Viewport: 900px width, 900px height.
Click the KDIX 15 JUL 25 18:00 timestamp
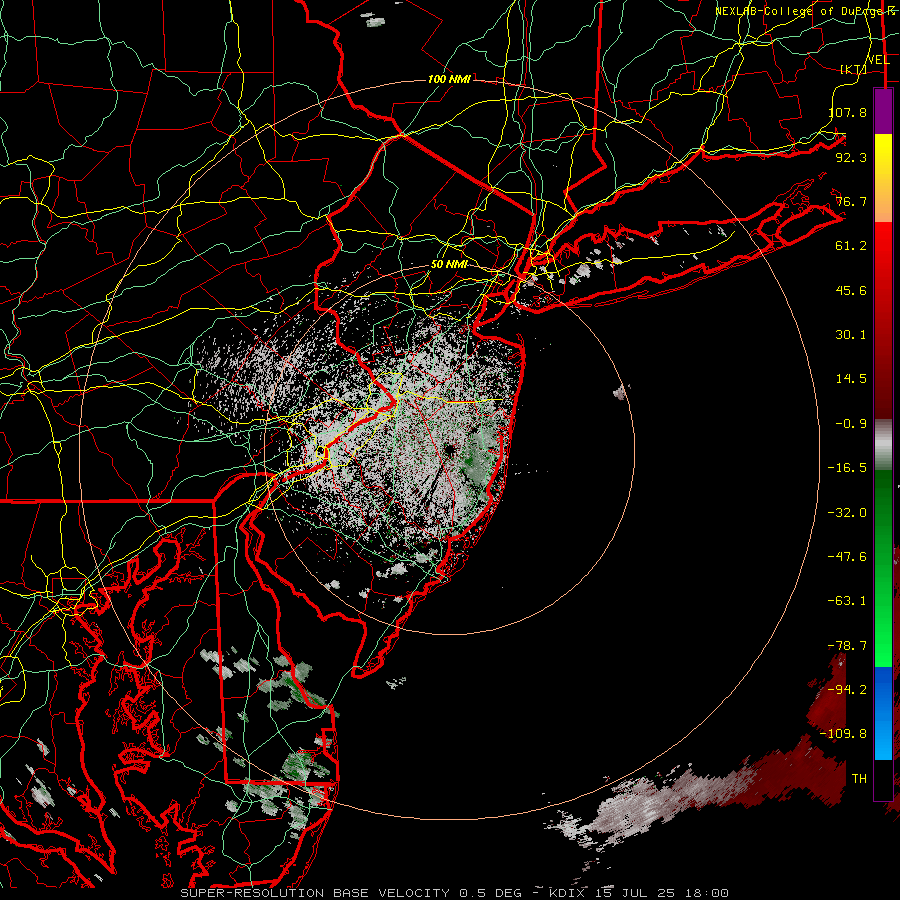coord(639,893)
